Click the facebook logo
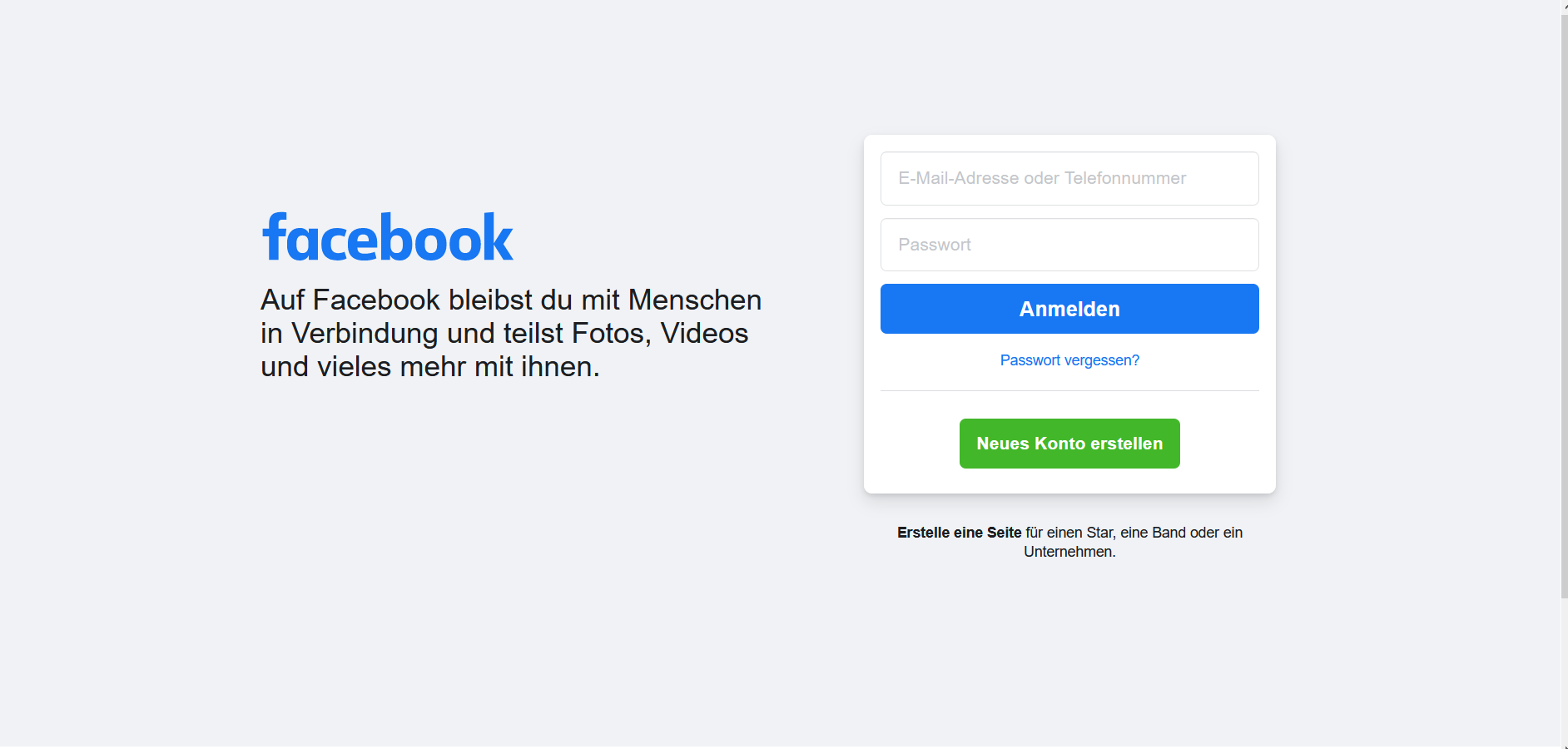The height and width of the screenshot is (749, 1568). point(388,237)
